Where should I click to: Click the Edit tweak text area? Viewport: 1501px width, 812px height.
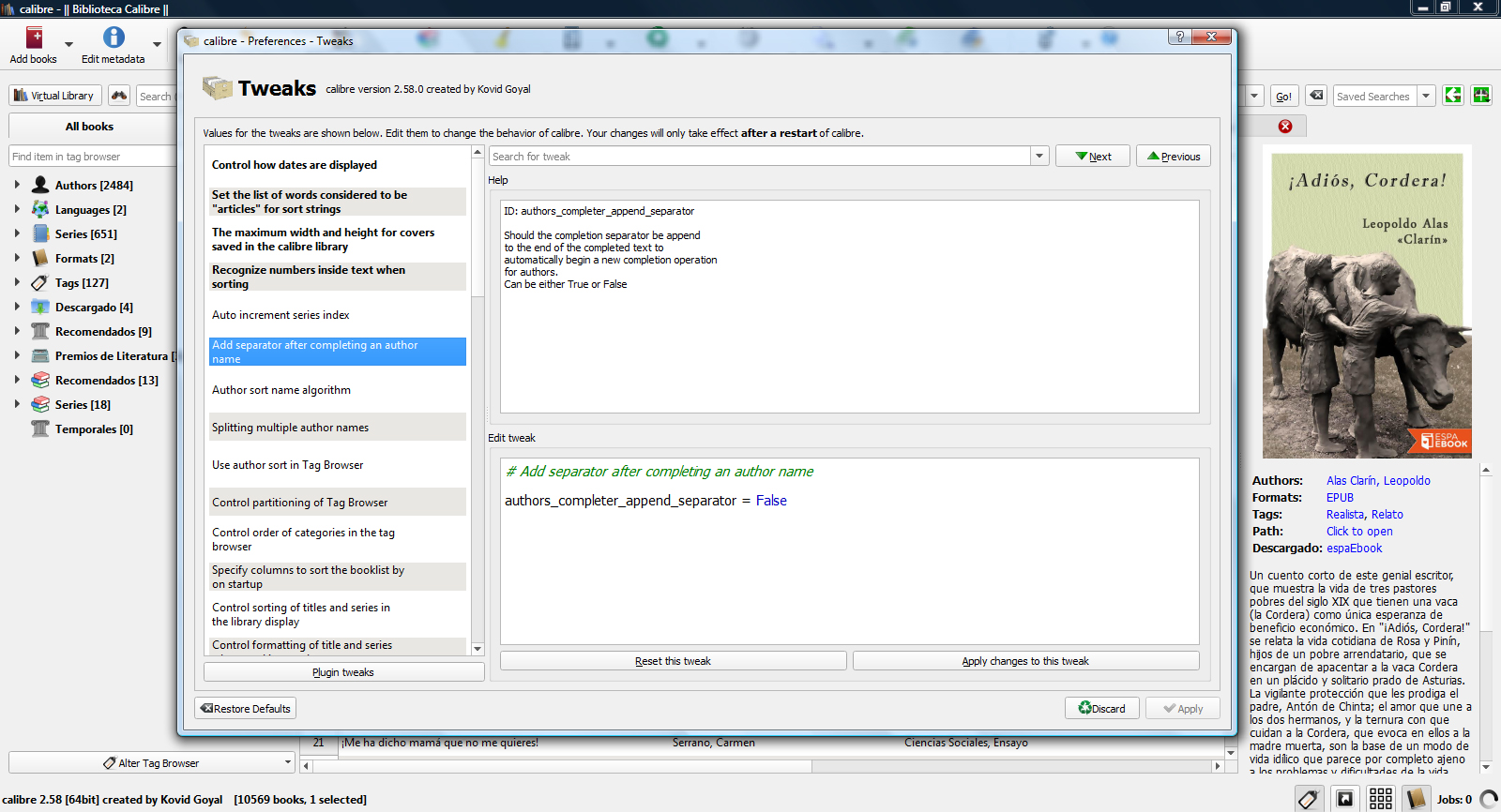(849, 550)
